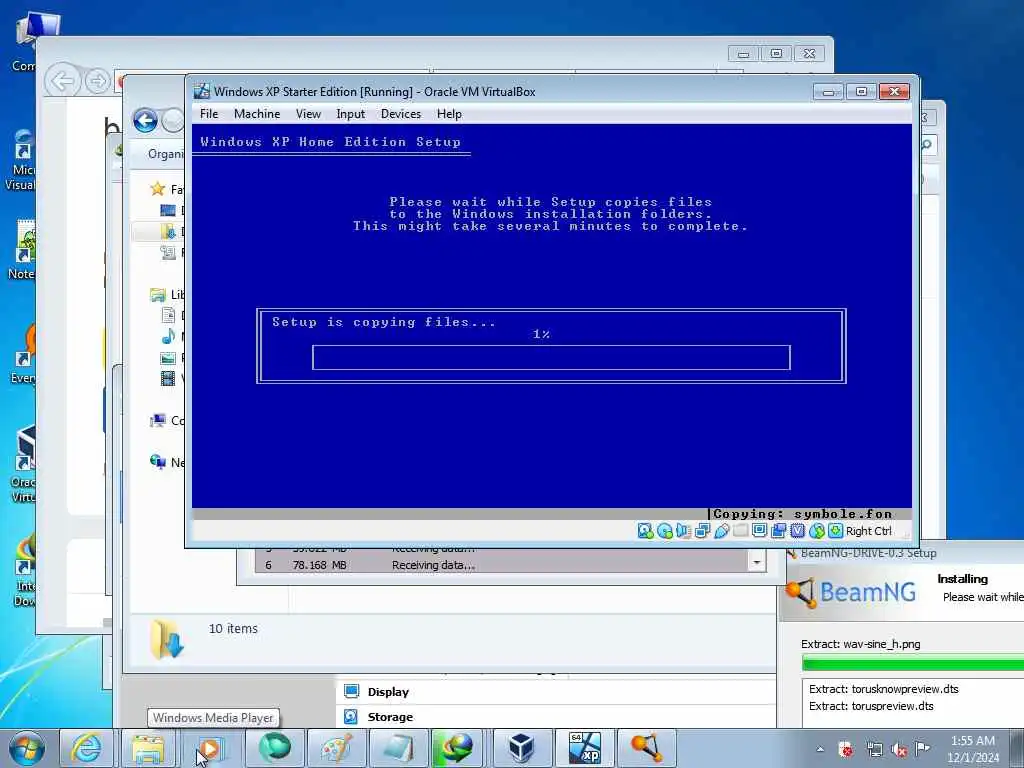Click the green BeamNG installation progress bar
Image resolution: width=1024 pixels, height=768 pixels.
[912, 664]
